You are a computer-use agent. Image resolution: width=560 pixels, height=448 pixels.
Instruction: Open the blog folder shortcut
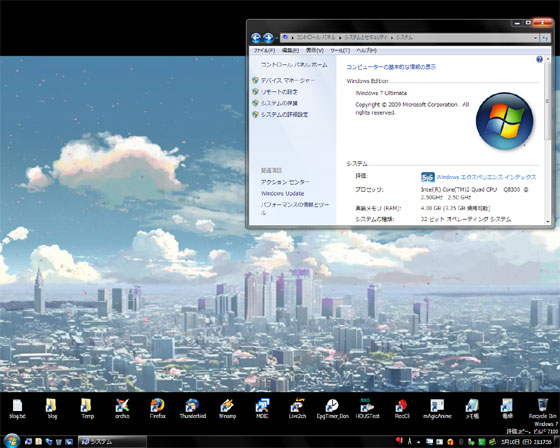52,409
